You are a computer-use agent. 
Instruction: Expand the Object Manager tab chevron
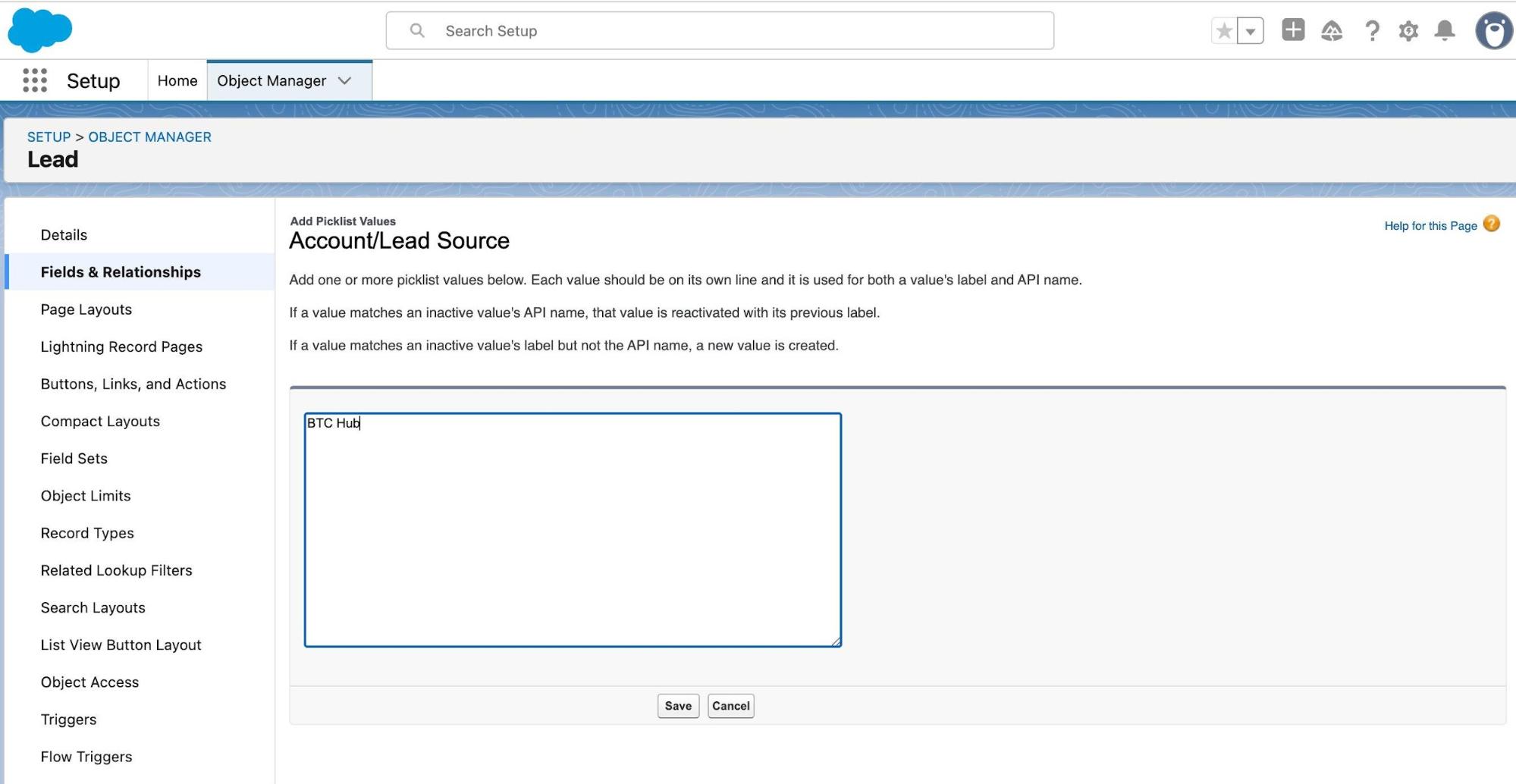click(345, 80)
